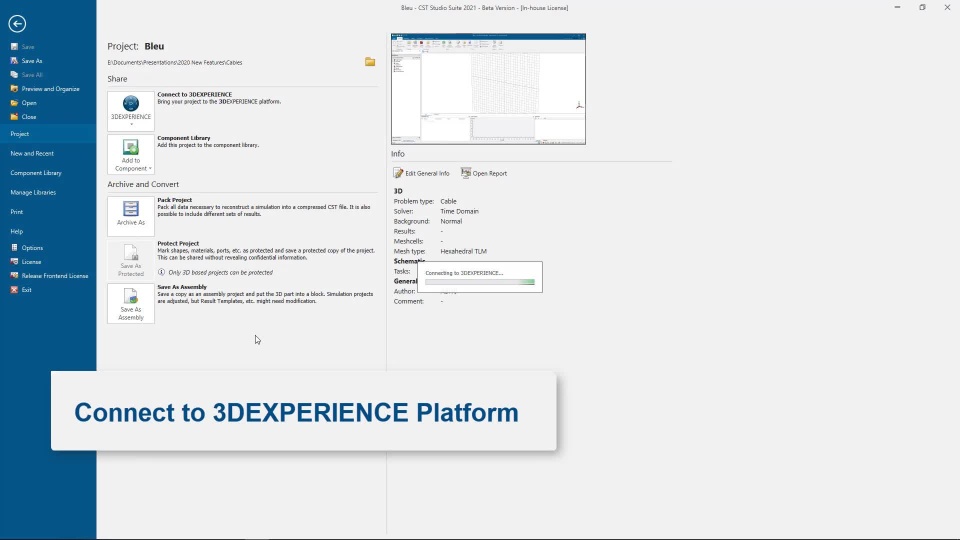The width and height of the screenshot is (960, 540).
Task: Click the Release Frontend License icon
Action: pyautogui.click(x=14, y=276)
